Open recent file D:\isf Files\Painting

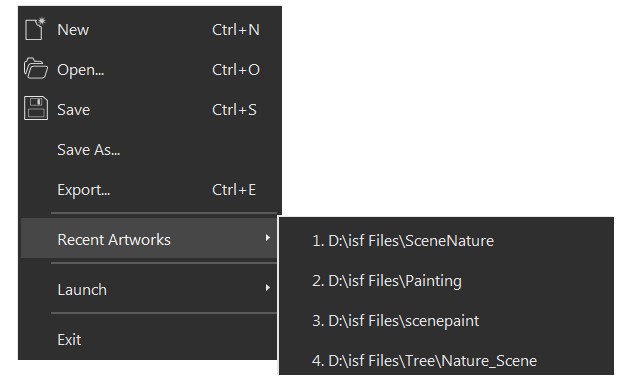(x=387, y=281)
